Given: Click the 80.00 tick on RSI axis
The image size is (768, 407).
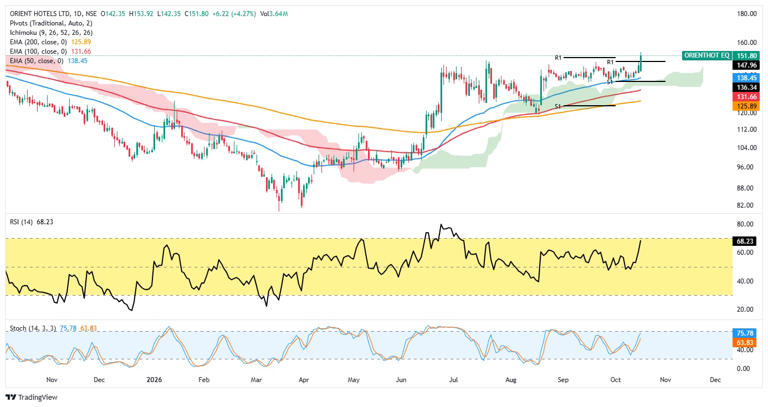Looking at the screenshot, I should (x=747, y=224).
